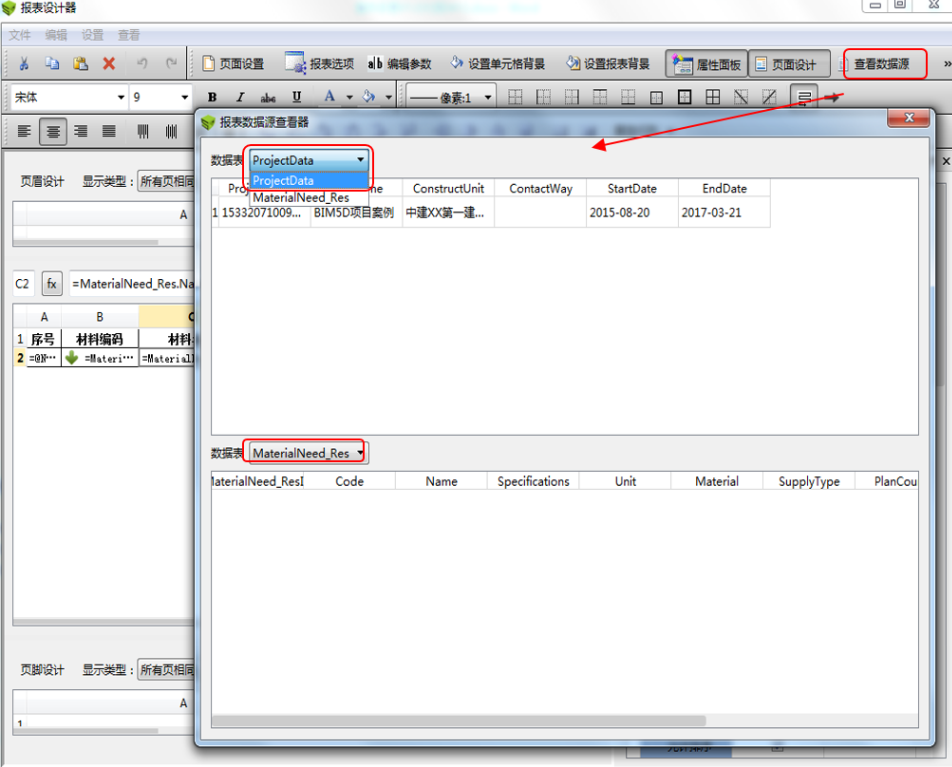Toggle strikethrough abc formatting

coord(268,97)
